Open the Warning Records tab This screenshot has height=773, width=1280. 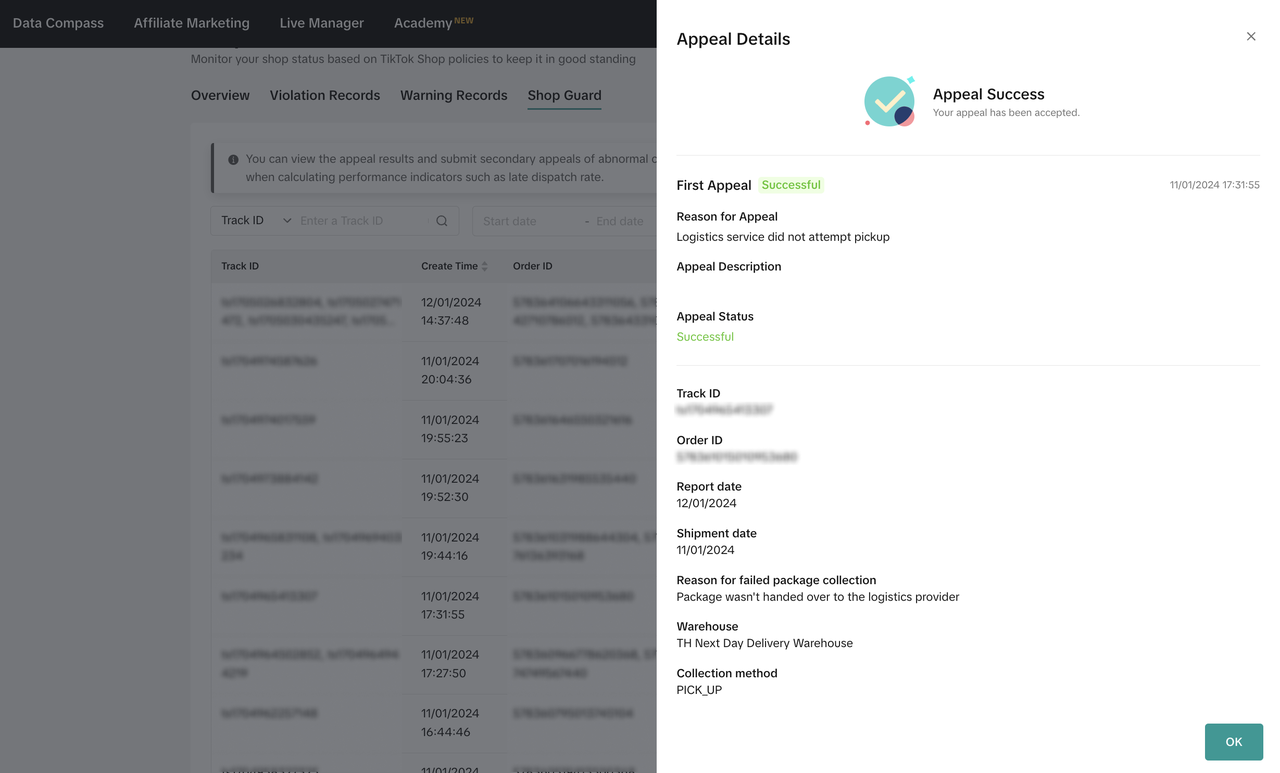click(x=454, y=96)
